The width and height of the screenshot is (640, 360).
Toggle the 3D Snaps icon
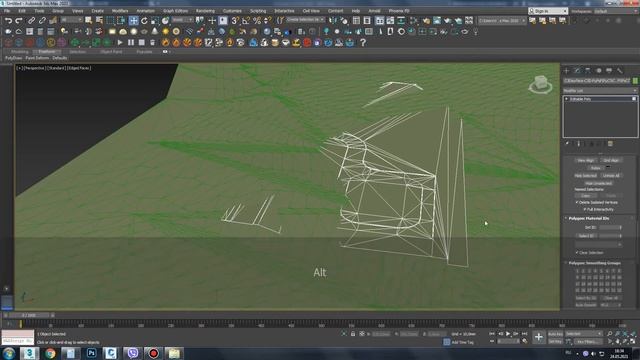(x=235, y=20)
